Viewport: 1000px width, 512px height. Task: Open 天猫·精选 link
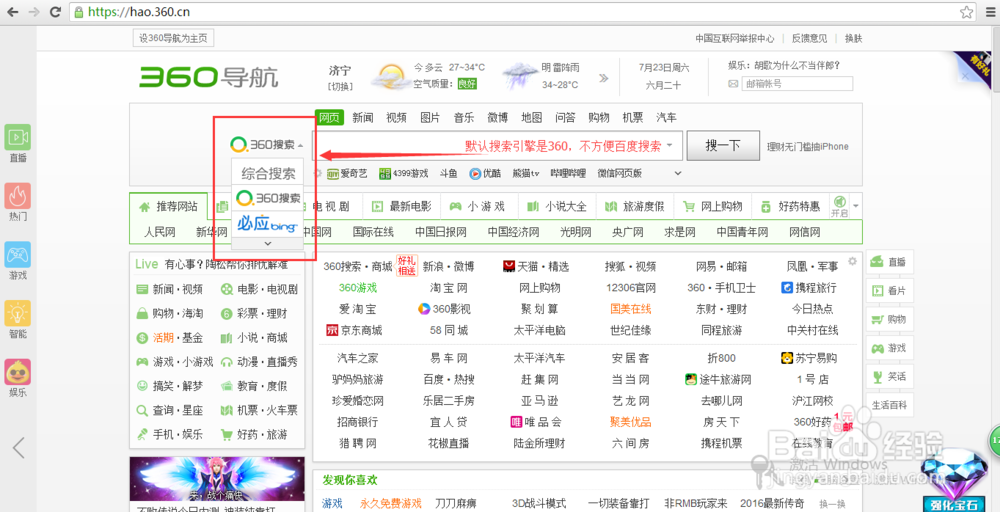point(536,266)
